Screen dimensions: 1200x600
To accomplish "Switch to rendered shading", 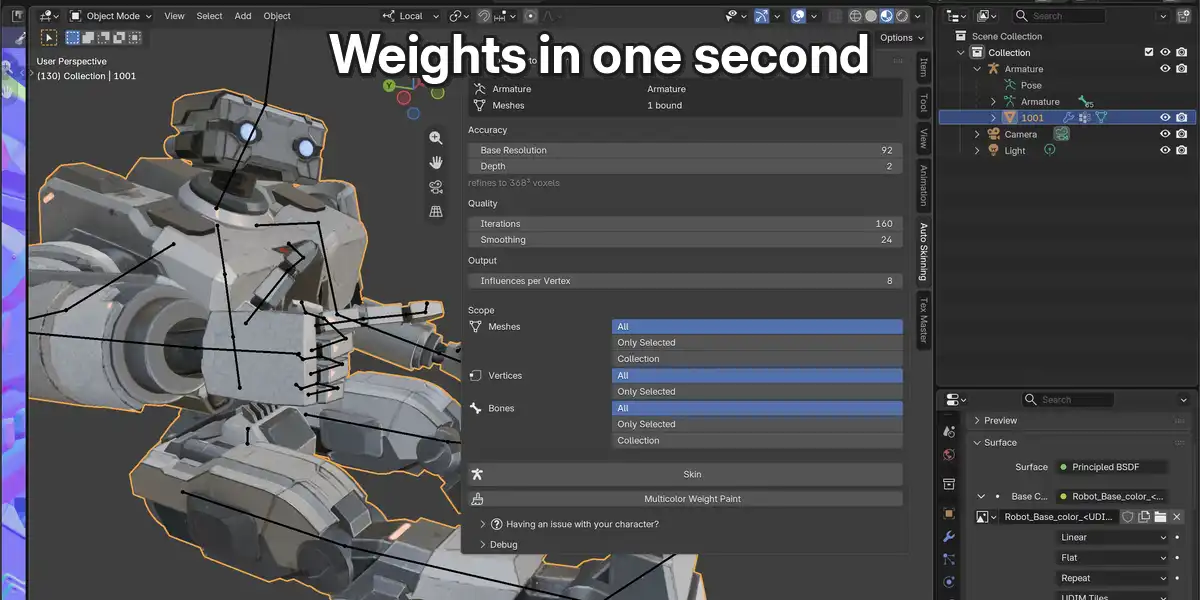I will coord(902,16).
